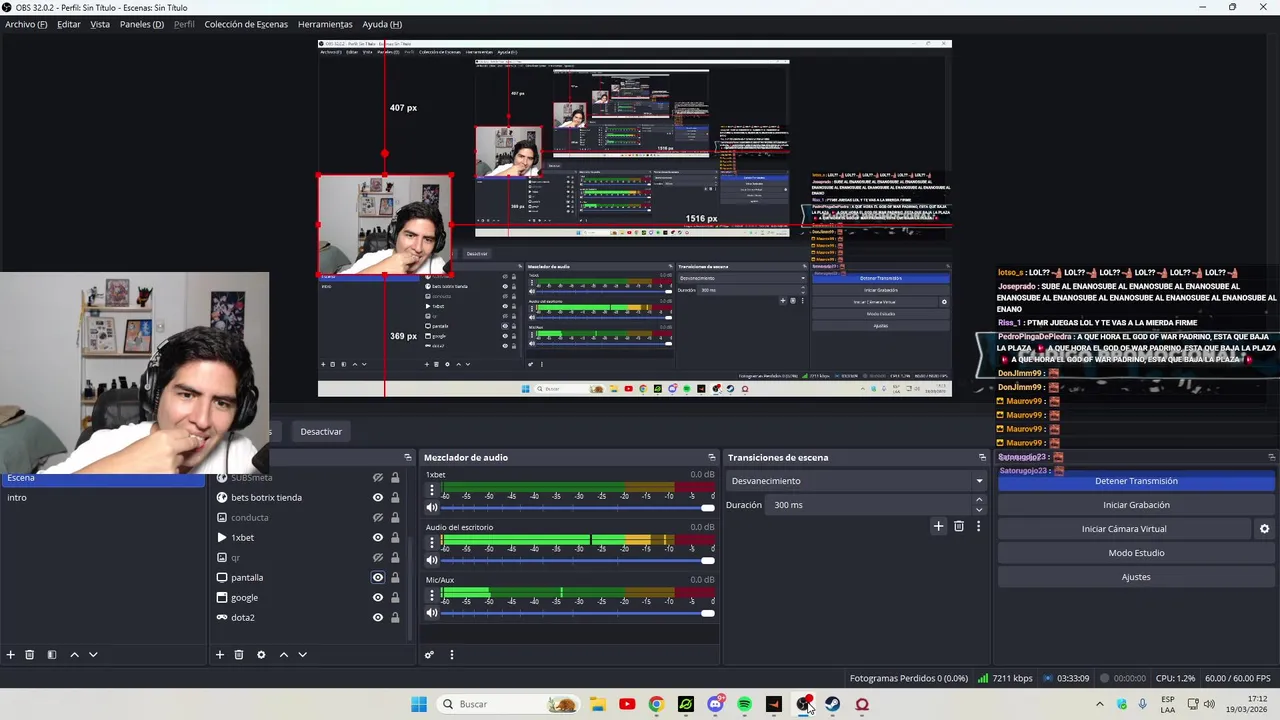Open the Ayuda menu
This screenshot has width=1280, height=720.
click(x=382, y=24)
